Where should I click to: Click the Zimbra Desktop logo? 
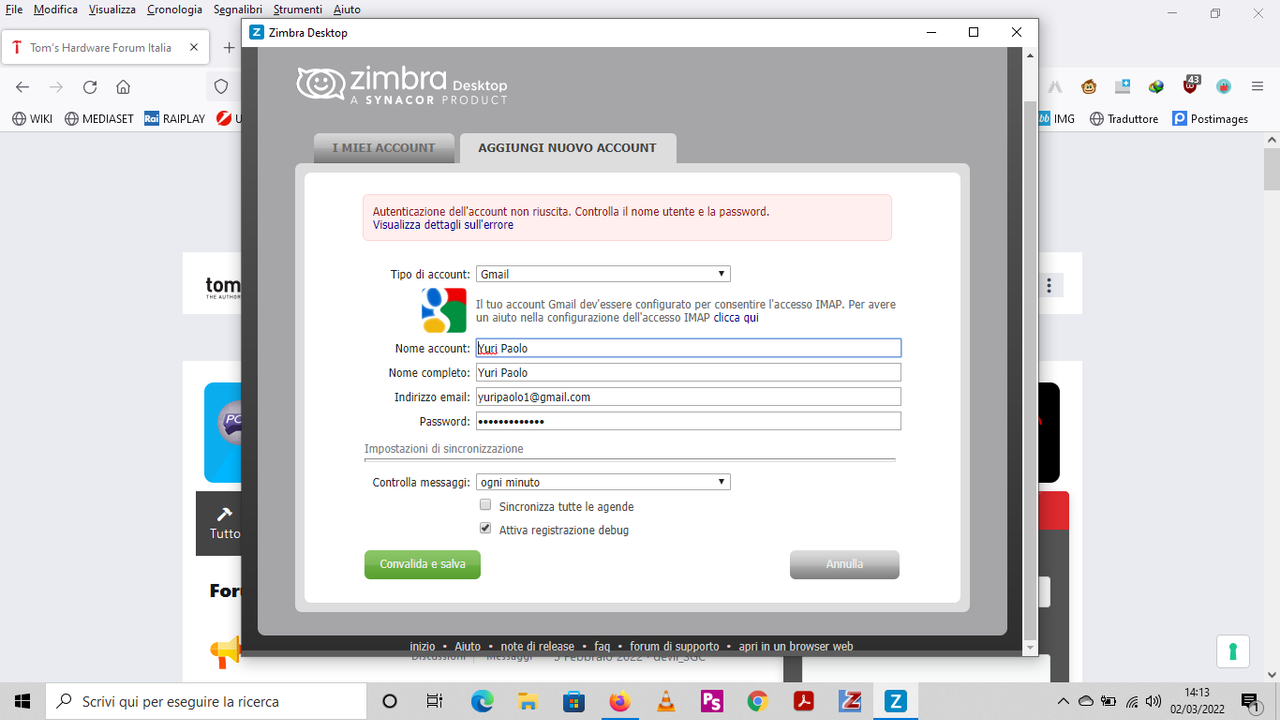tap(402, 84)
